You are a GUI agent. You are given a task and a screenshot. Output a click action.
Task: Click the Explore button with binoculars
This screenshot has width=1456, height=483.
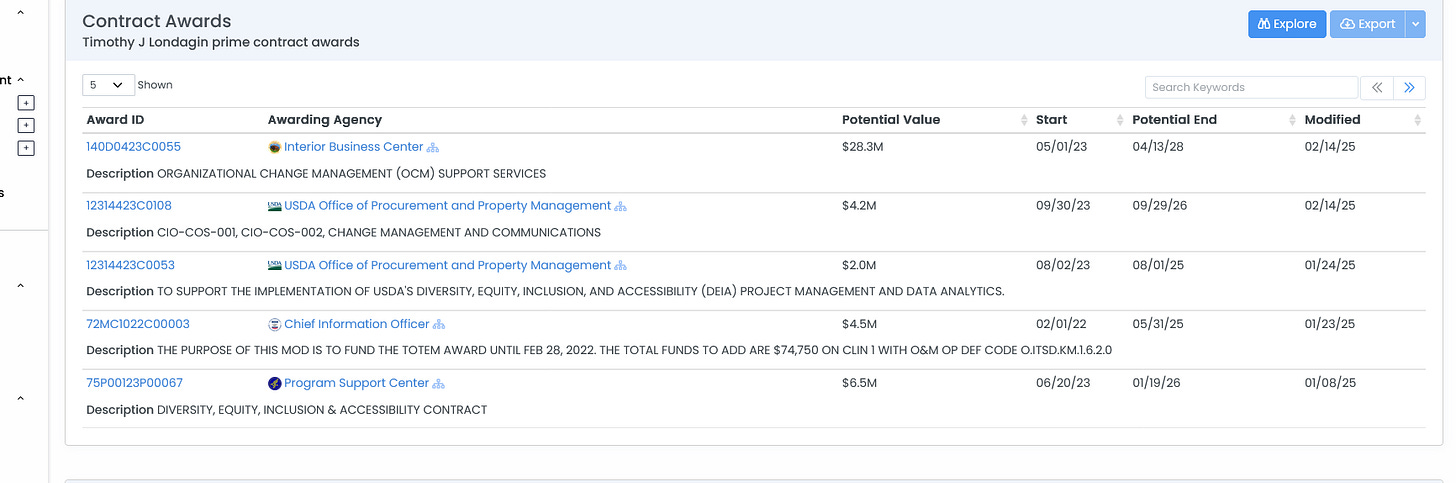(x=1287, y=24)
